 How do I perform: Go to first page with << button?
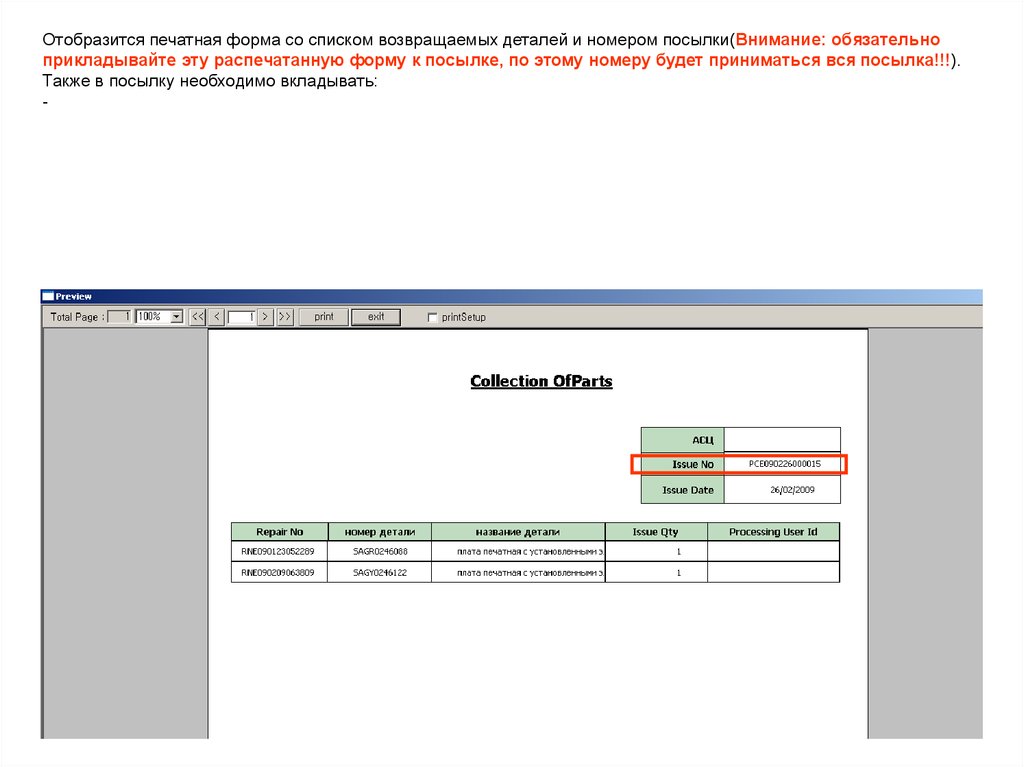pos(197,317)
